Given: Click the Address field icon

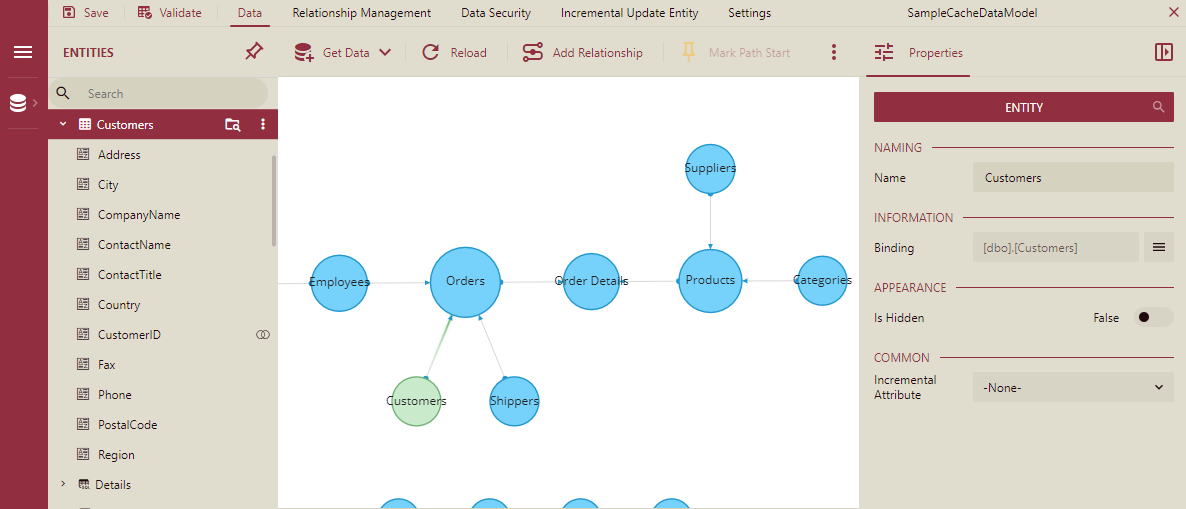Looking at the screenshot, I should (84, 154).
